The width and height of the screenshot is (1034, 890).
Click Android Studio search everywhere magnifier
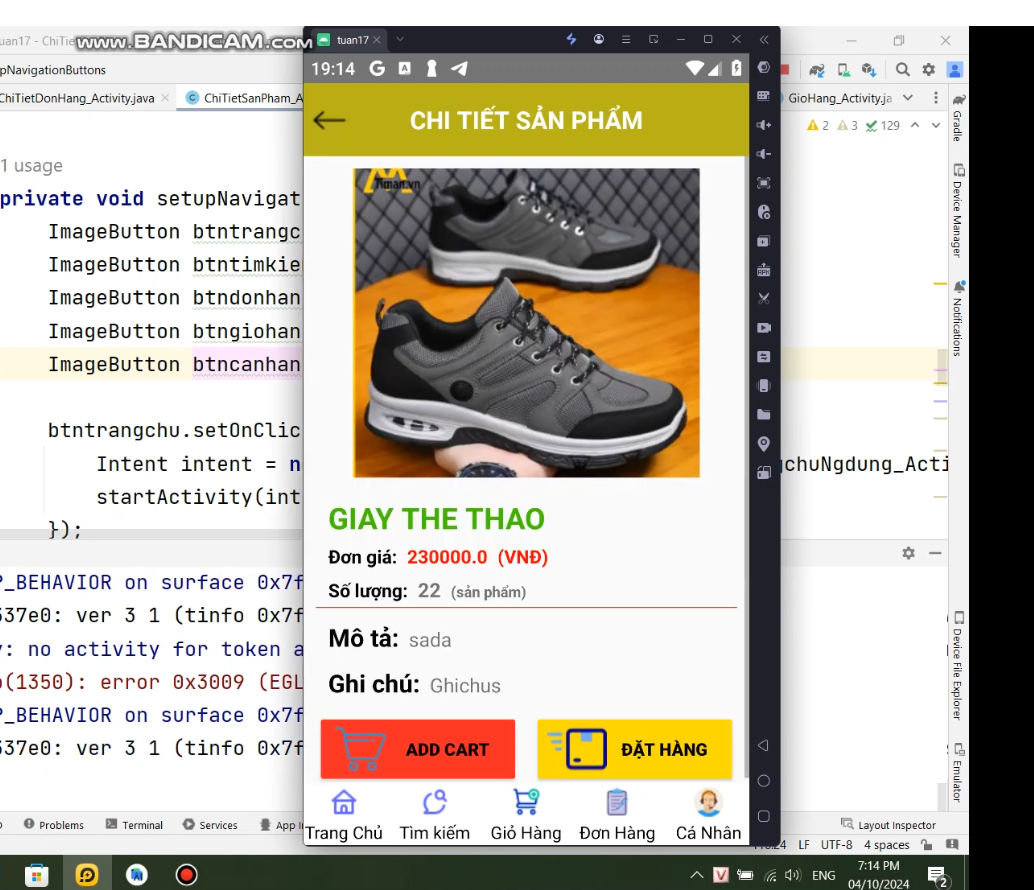(x=903, y=69)
